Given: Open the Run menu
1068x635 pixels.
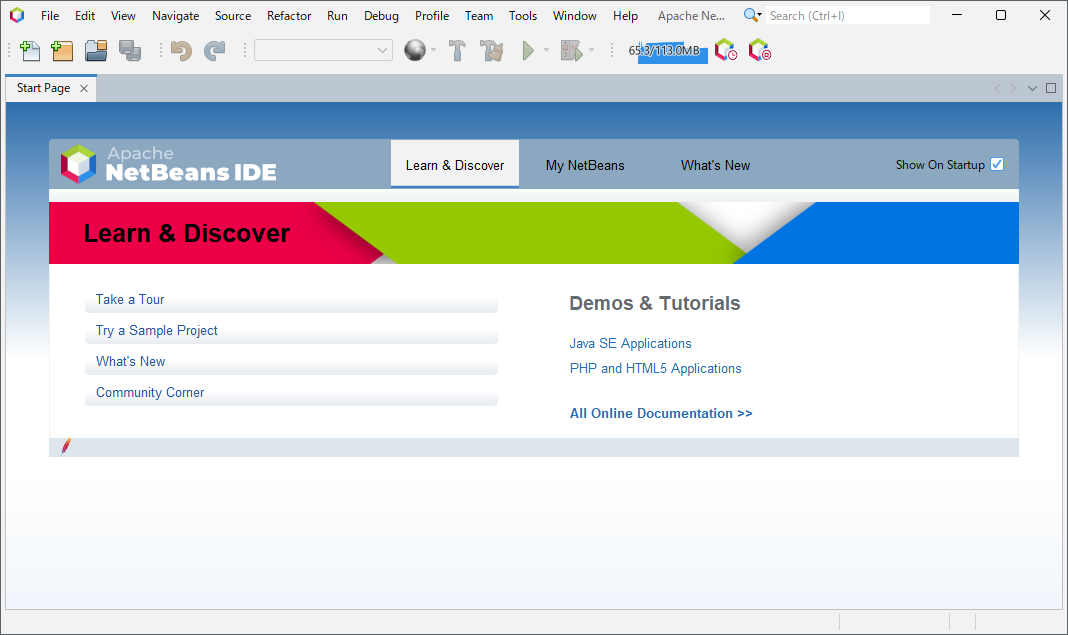Looking at the screenshot, I should click(x=337, y=16).
